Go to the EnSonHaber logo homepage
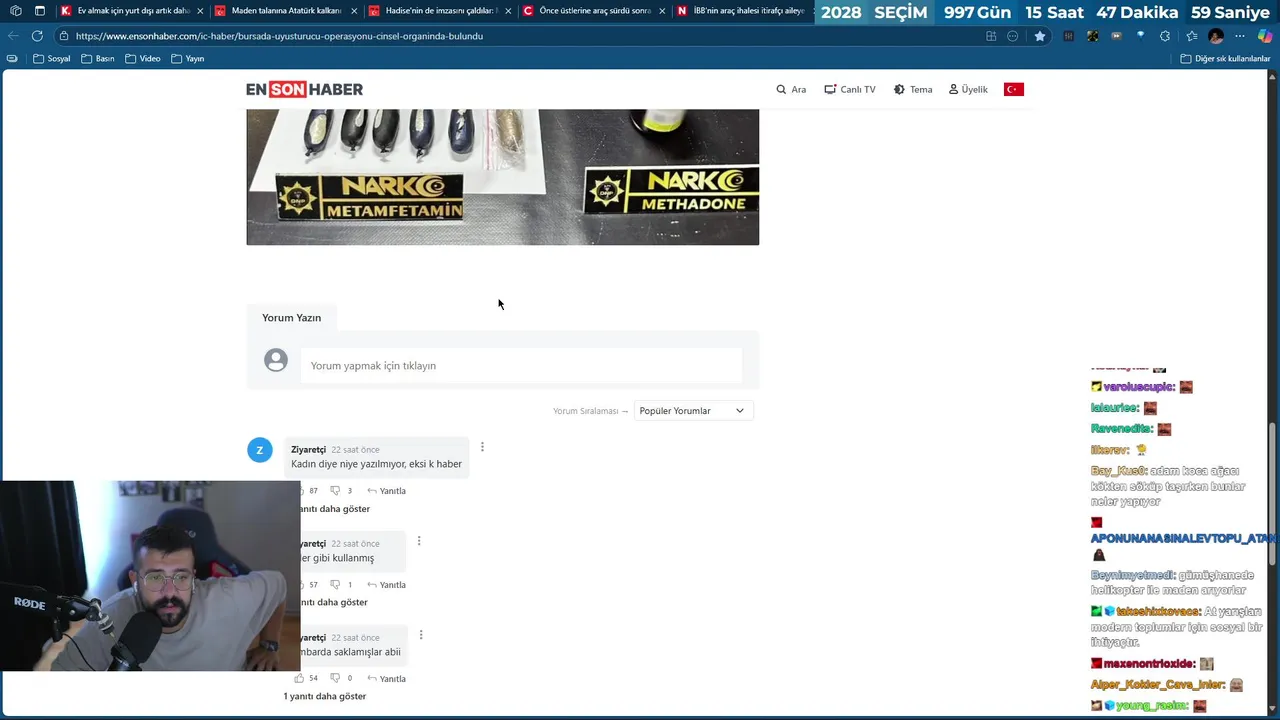The image size is (1280, 720). point(304,90)
